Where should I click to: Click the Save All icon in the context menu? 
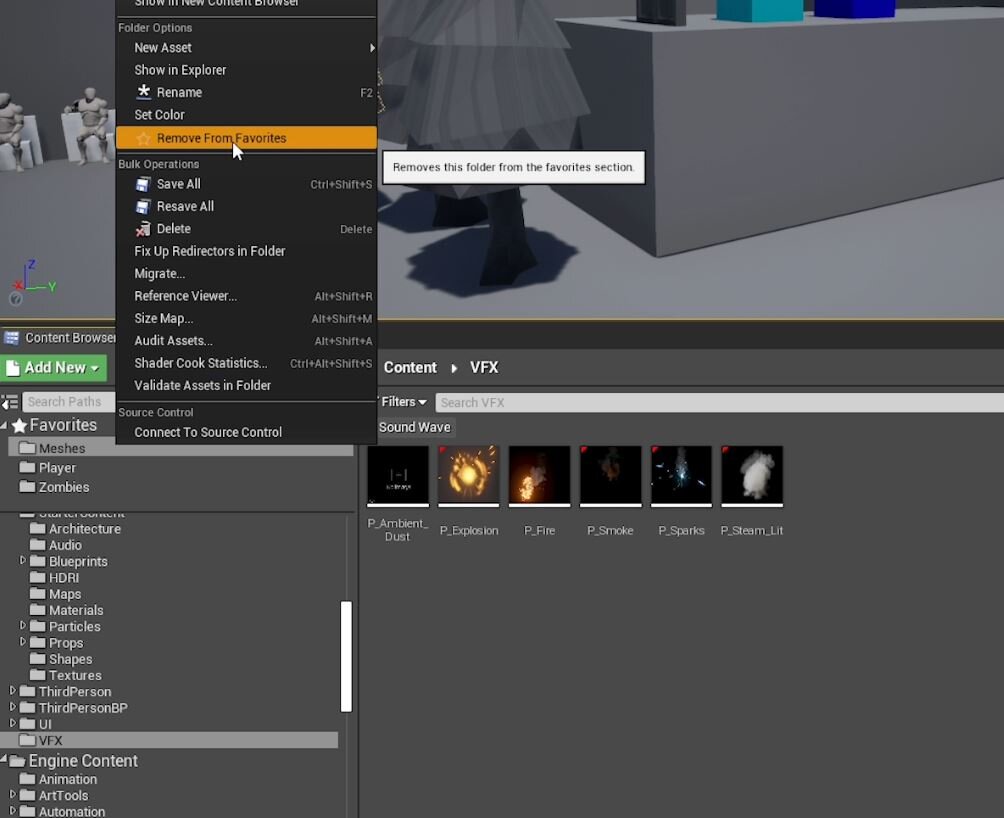click(x=142, y=184)
